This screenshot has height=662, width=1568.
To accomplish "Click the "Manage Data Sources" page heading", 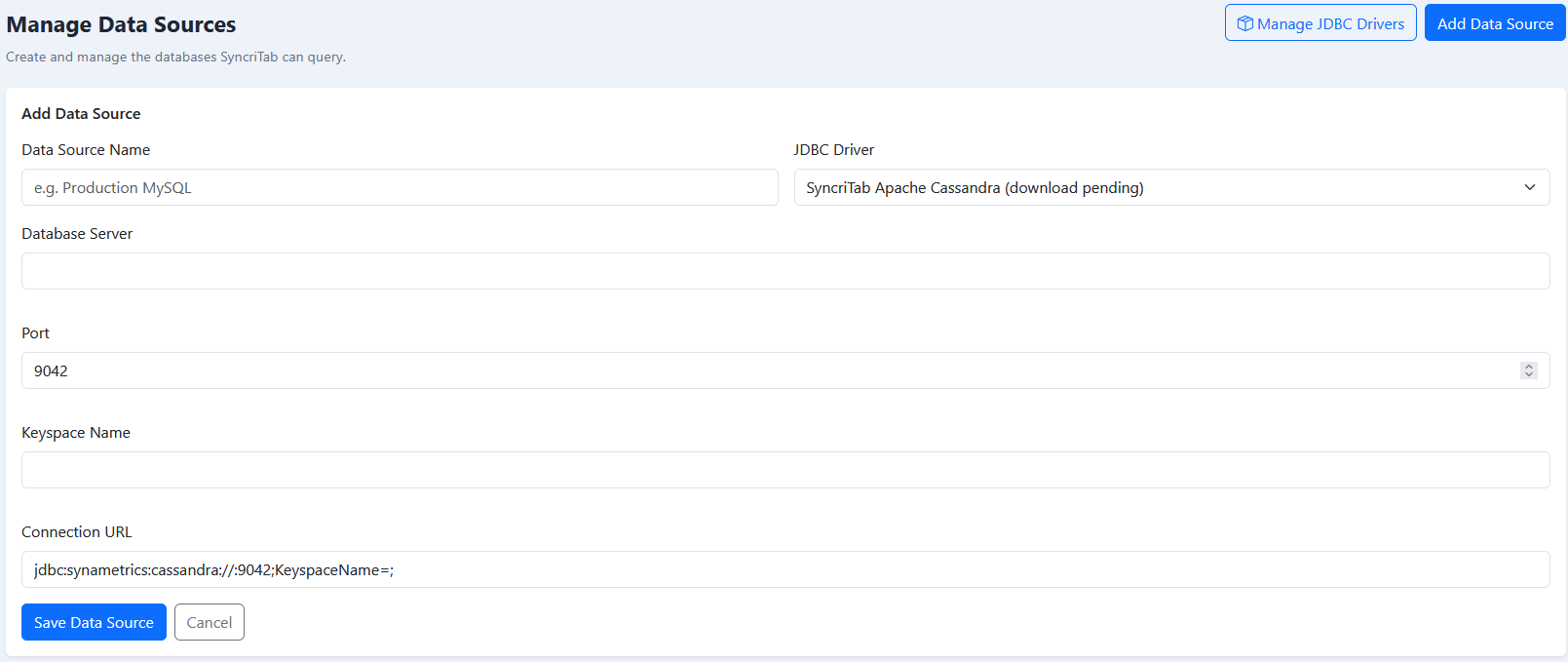I will coord(121,24).
